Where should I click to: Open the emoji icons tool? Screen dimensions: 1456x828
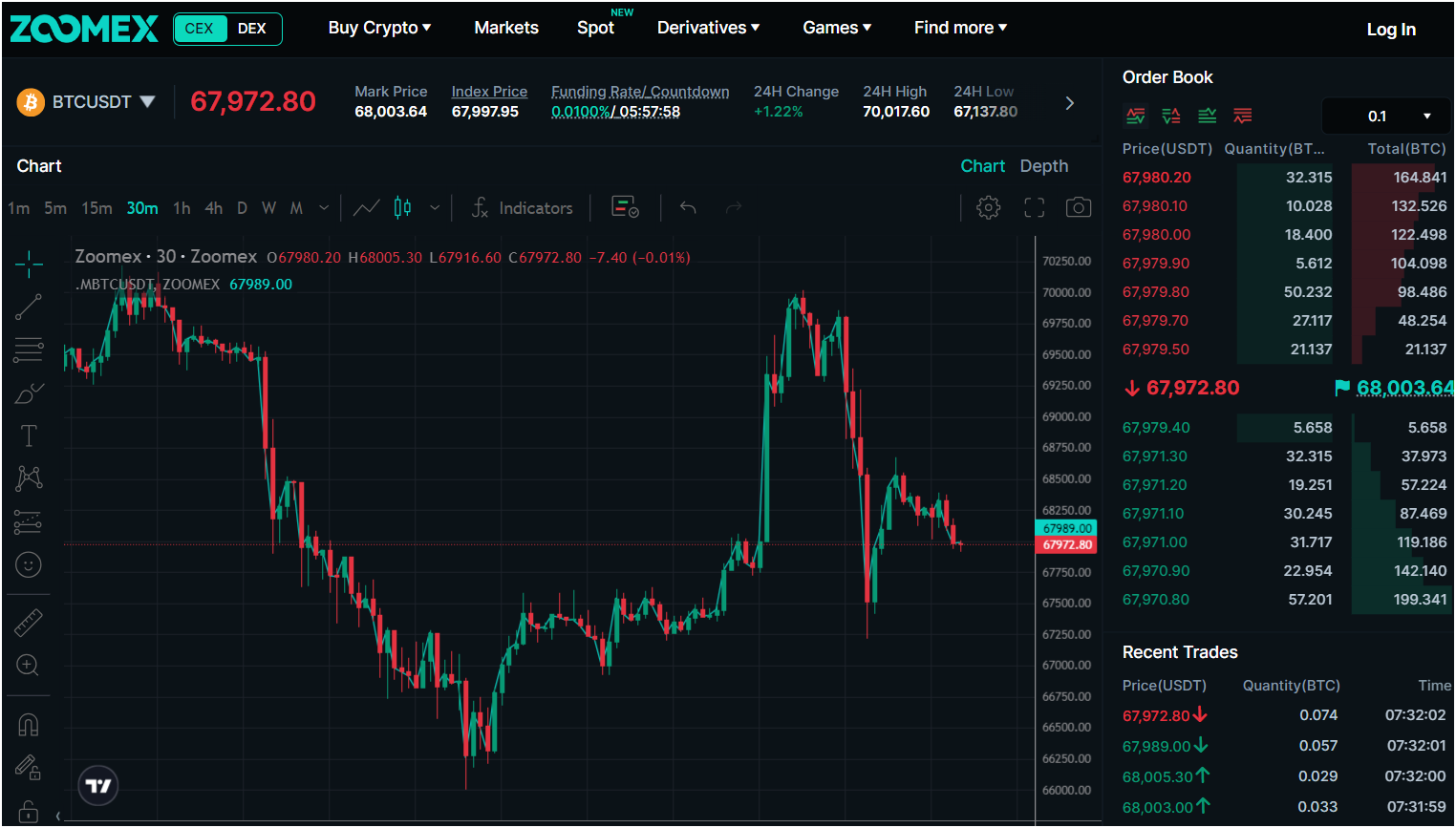click(29, 565)
